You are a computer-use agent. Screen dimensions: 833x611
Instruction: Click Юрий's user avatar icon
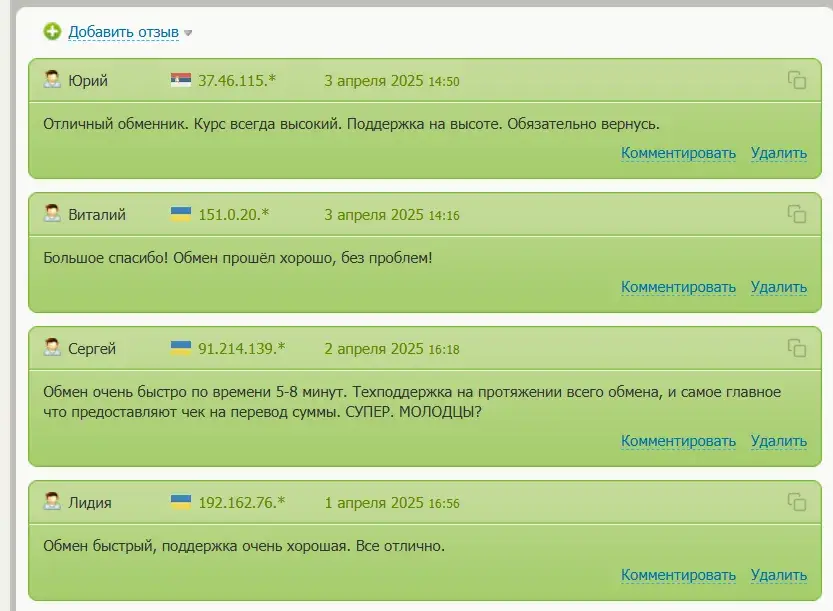[52, 80]
